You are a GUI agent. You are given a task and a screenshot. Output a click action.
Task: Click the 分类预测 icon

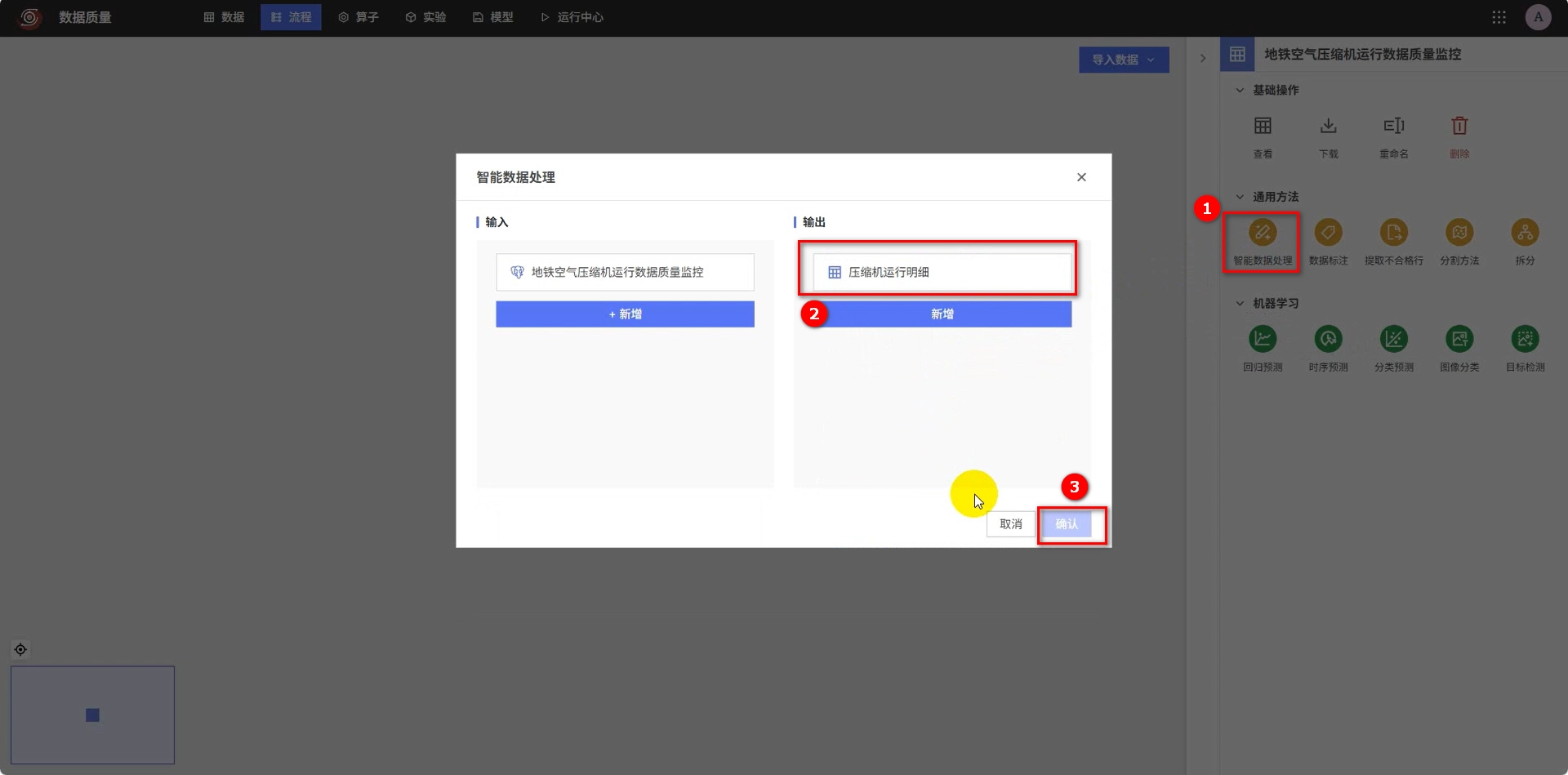coord(1393,339)
